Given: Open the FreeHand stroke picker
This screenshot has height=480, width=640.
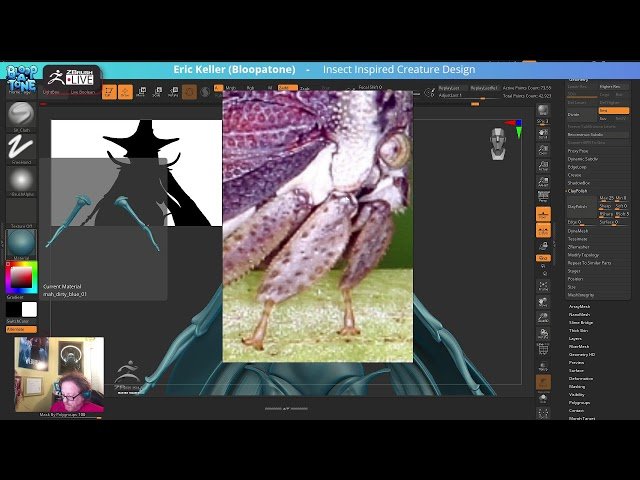Looking at the screenshot, I should tap(21, 148).
